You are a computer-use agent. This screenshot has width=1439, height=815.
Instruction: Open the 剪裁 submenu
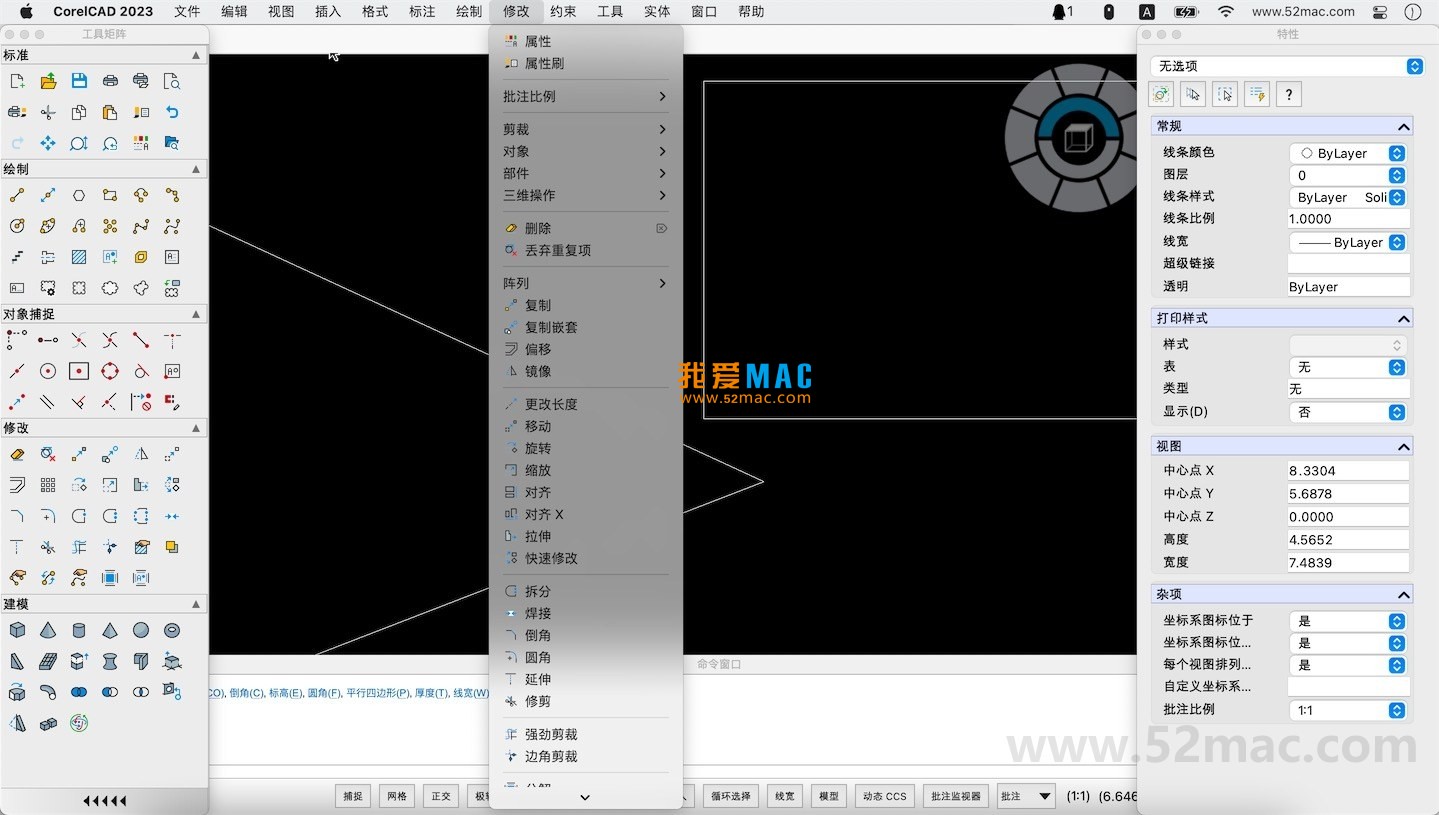click(x=586, y=129)
